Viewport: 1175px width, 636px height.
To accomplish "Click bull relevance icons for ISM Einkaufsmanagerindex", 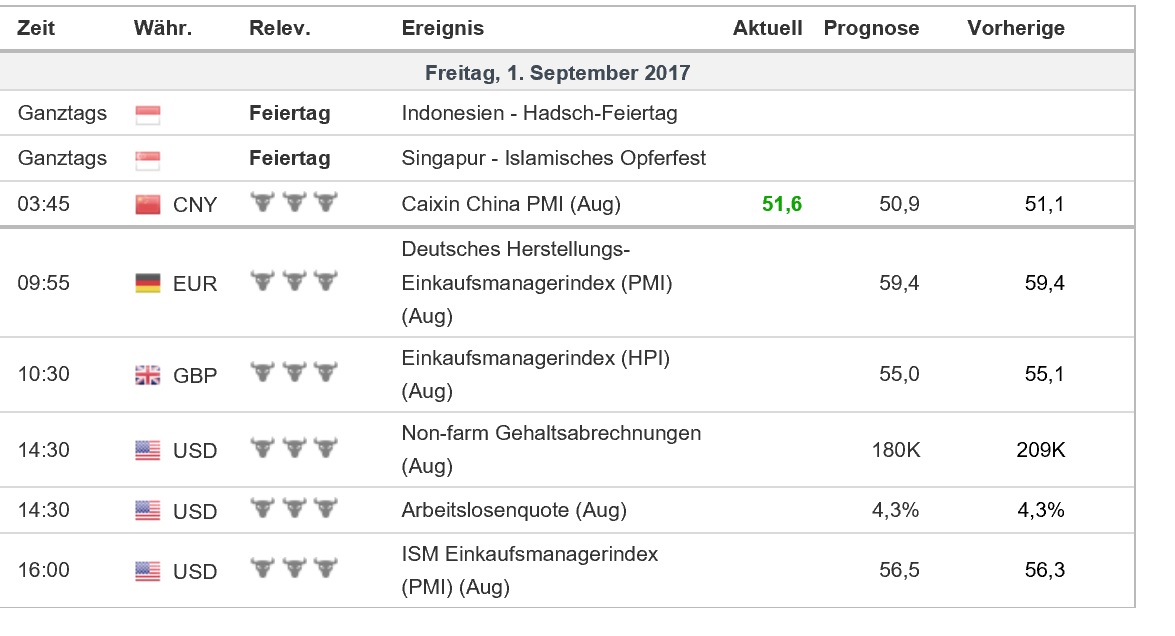I will click(x=294, y=571).
